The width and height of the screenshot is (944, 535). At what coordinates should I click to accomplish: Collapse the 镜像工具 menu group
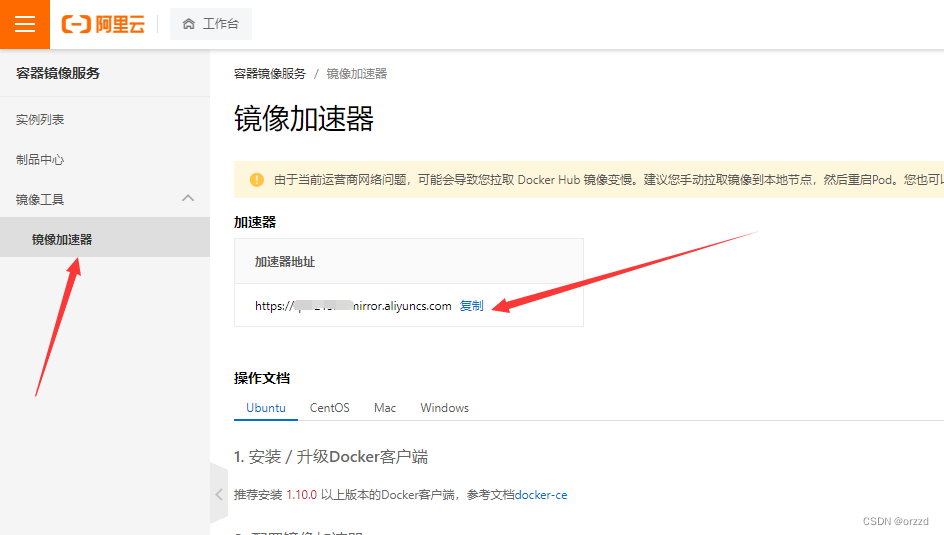click(105, 199)
